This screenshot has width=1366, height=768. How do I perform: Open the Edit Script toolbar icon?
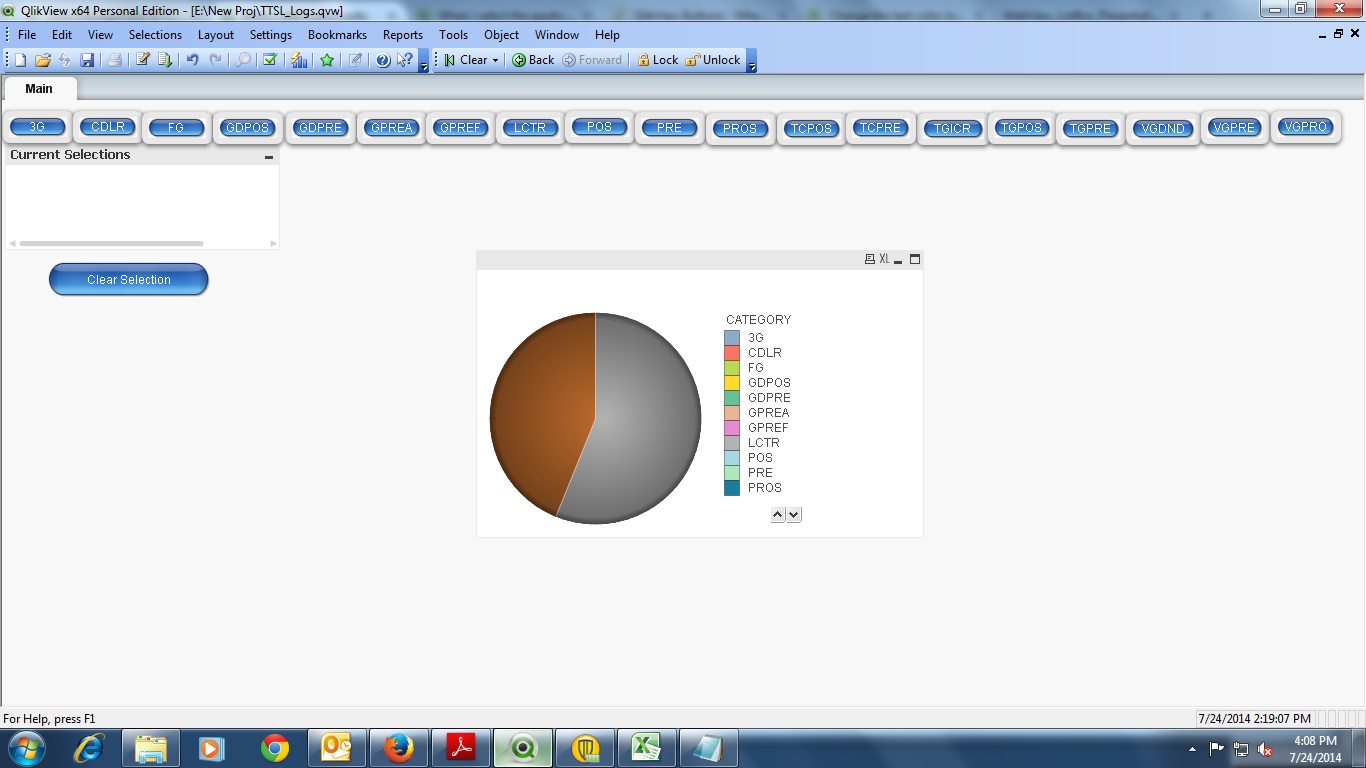(x=143, y=60)
